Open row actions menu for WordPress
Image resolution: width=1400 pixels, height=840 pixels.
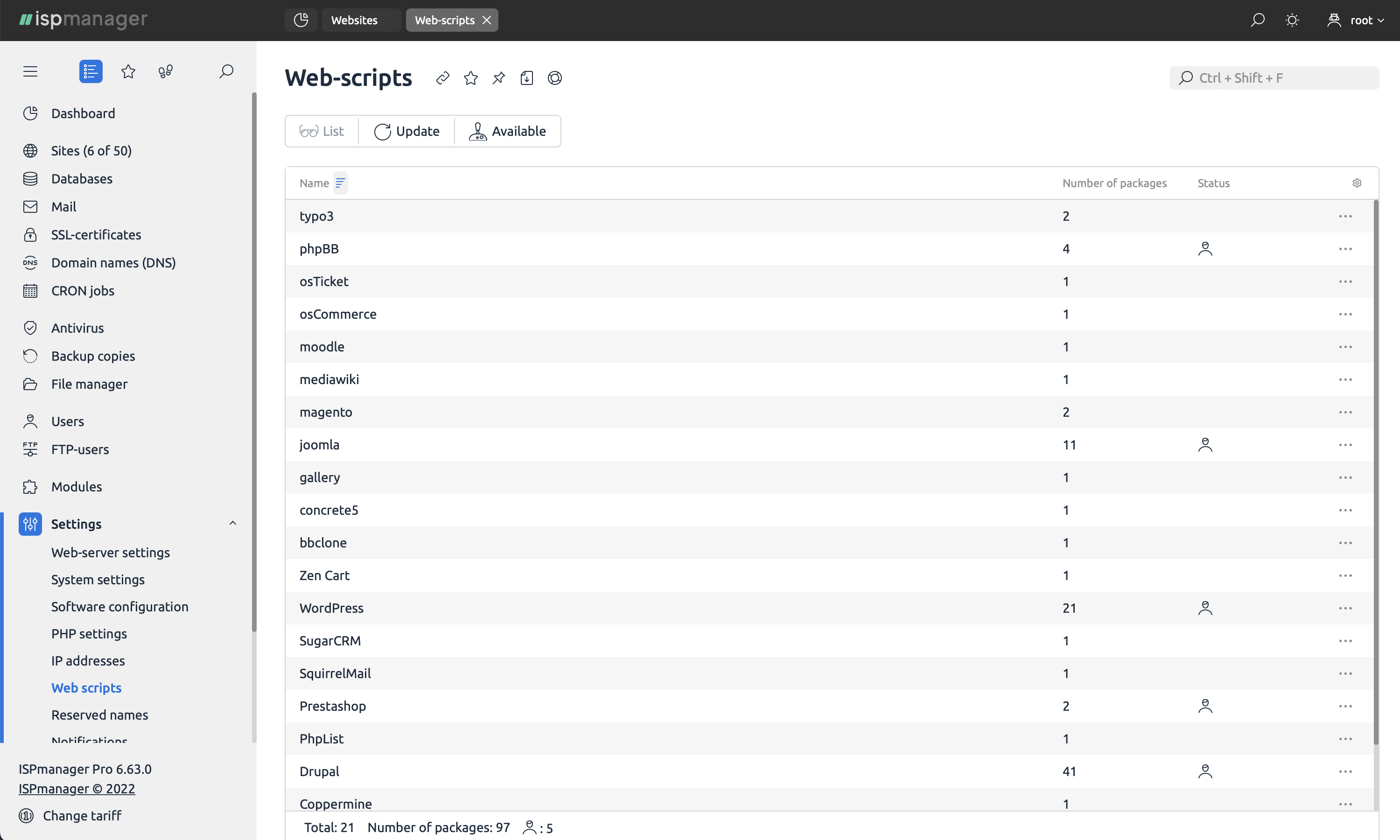coord(1346,608)
